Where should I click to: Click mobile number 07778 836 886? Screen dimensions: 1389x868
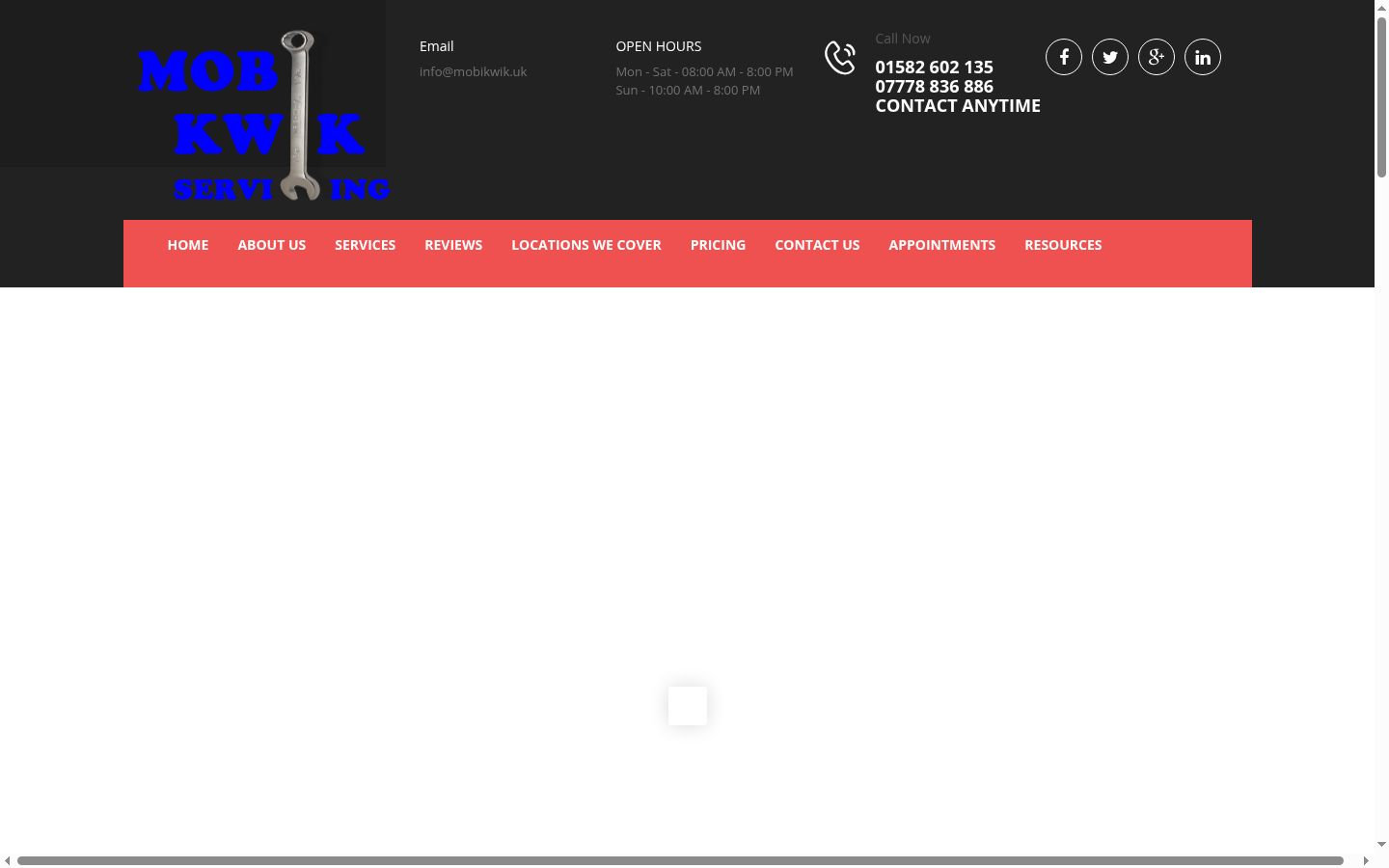coord(934,86)
